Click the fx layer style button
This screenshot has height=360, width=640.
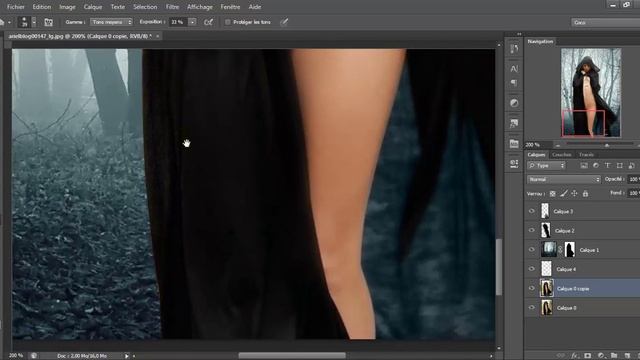pyautogui.click(x=575, y=356)
